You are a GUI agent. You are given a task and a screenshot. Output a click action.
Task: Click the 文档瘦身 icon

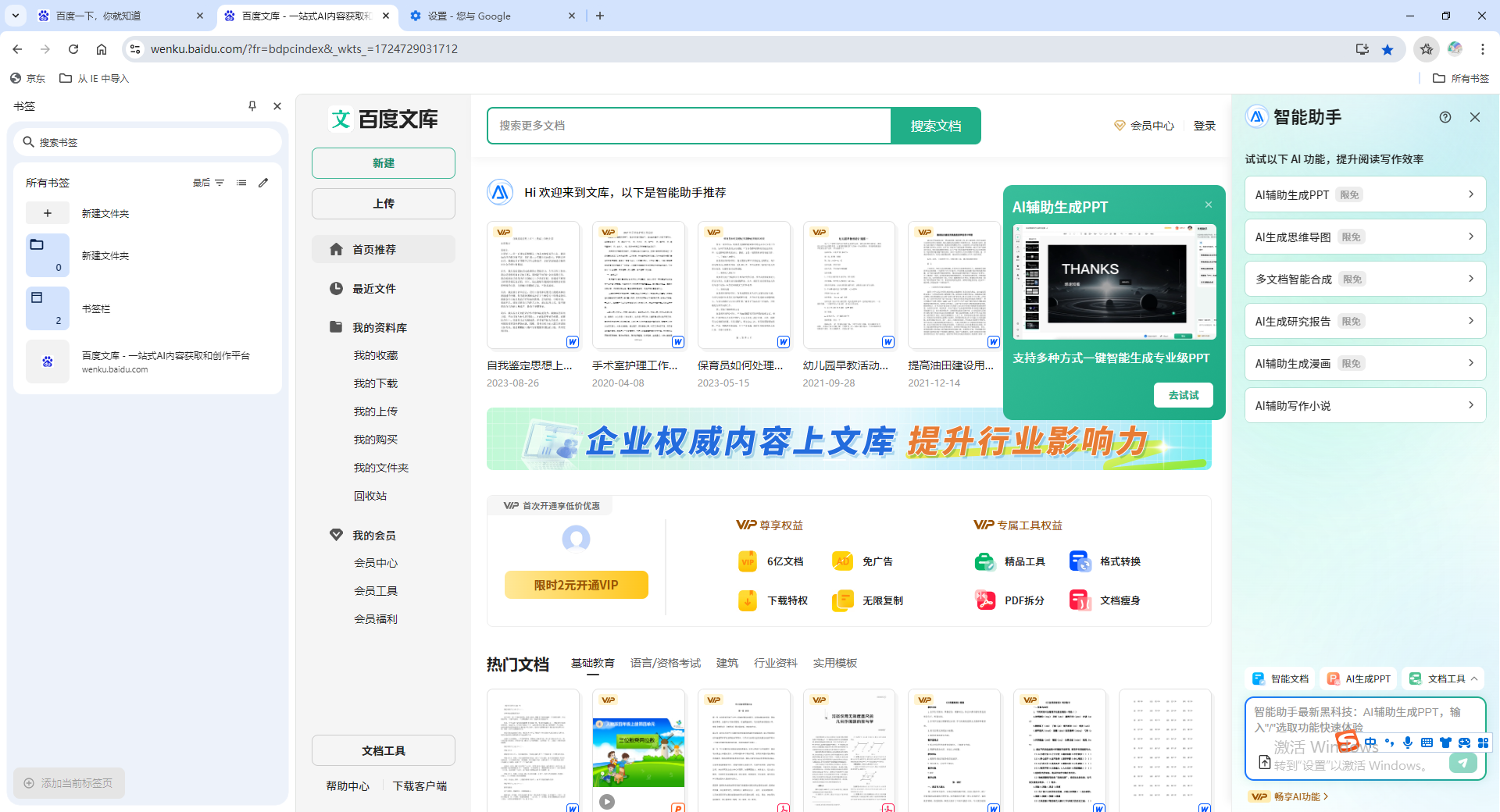click(x=1080, y=600)
